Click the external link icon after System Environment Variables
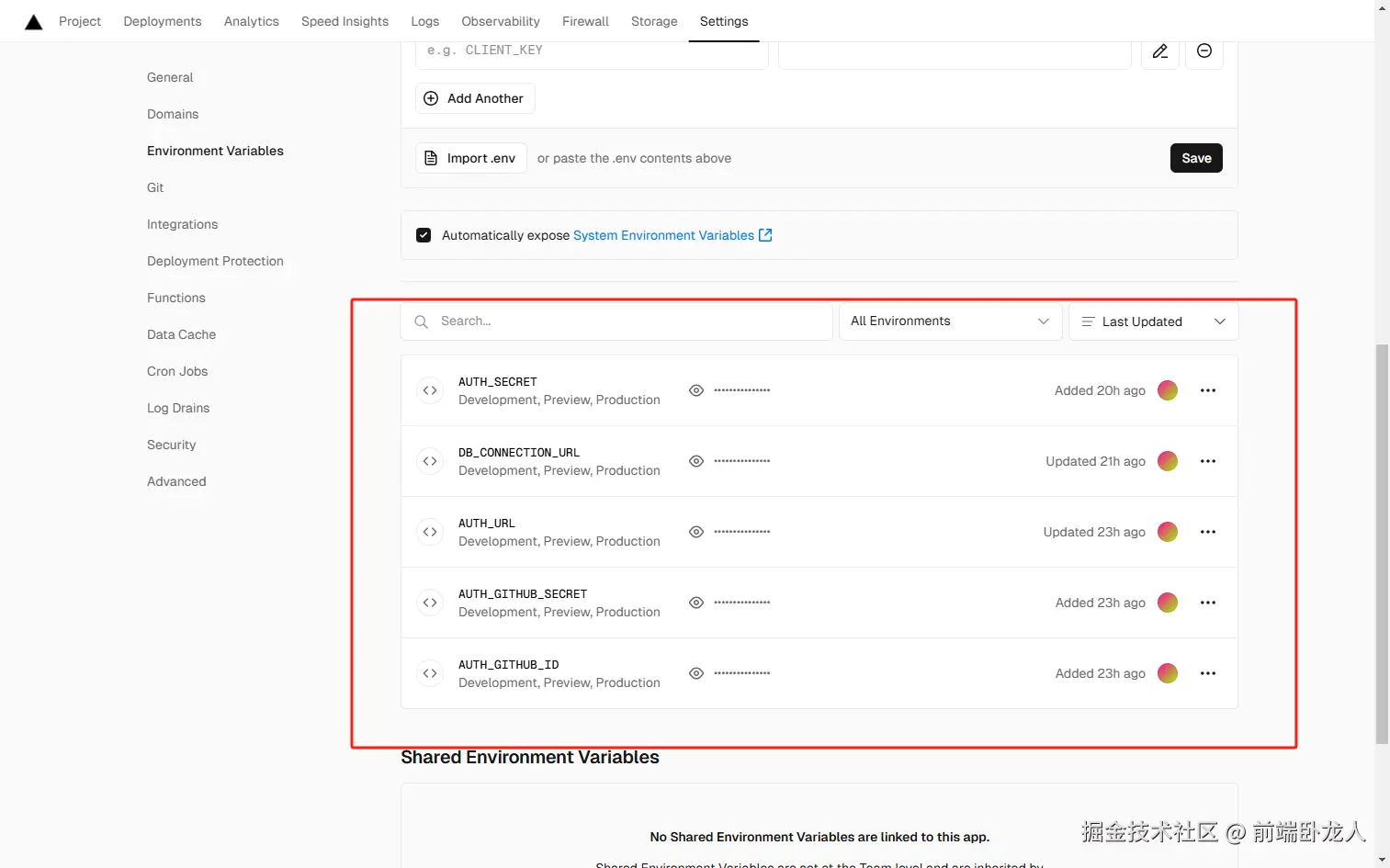 tap(765, 235)
